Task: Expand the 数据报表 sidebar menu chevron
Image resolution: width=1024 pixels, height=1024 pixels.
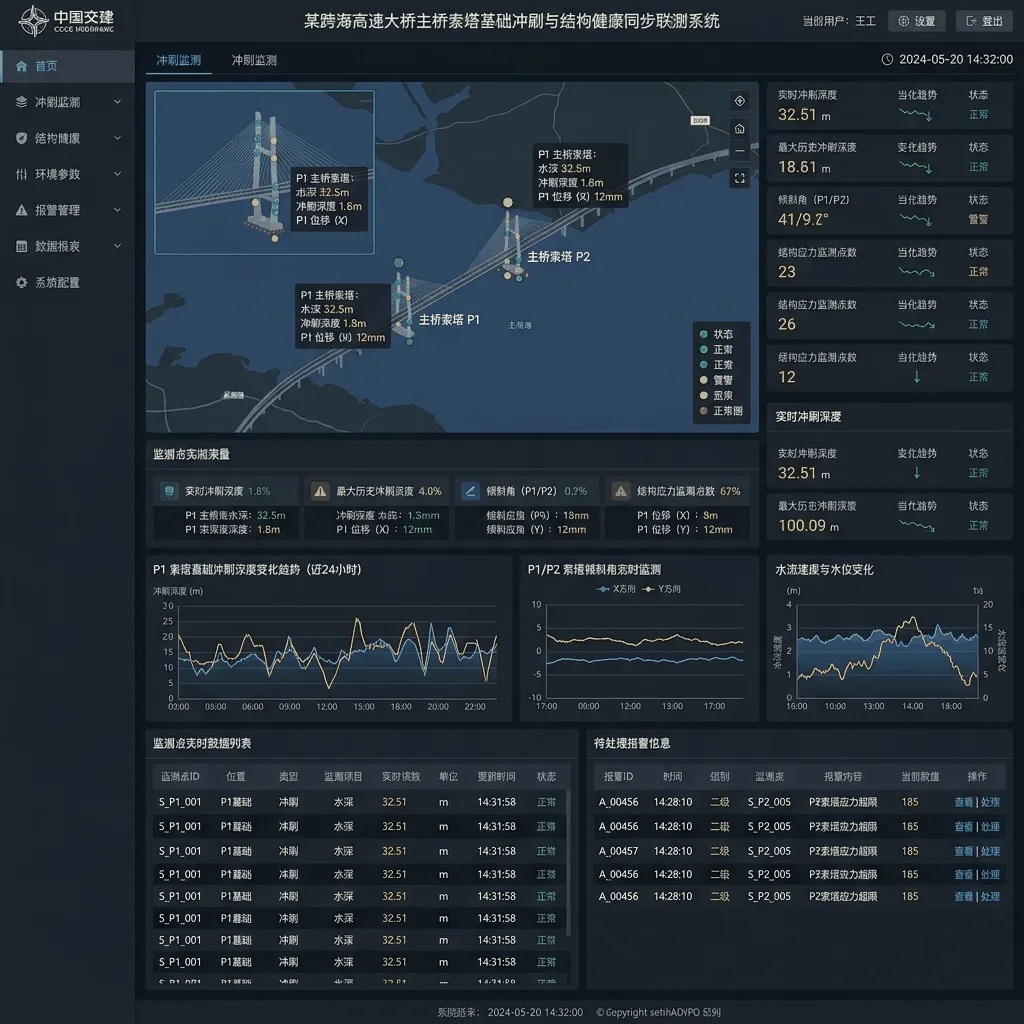Action: tap(118, 246)
